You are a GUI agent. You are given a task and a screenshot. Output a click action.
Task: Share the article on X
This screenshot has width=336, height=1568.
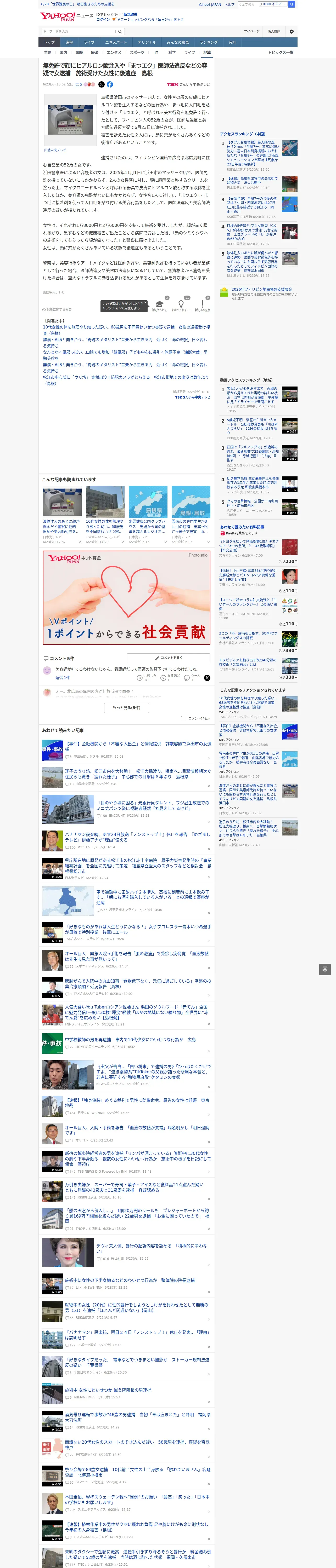101,85
